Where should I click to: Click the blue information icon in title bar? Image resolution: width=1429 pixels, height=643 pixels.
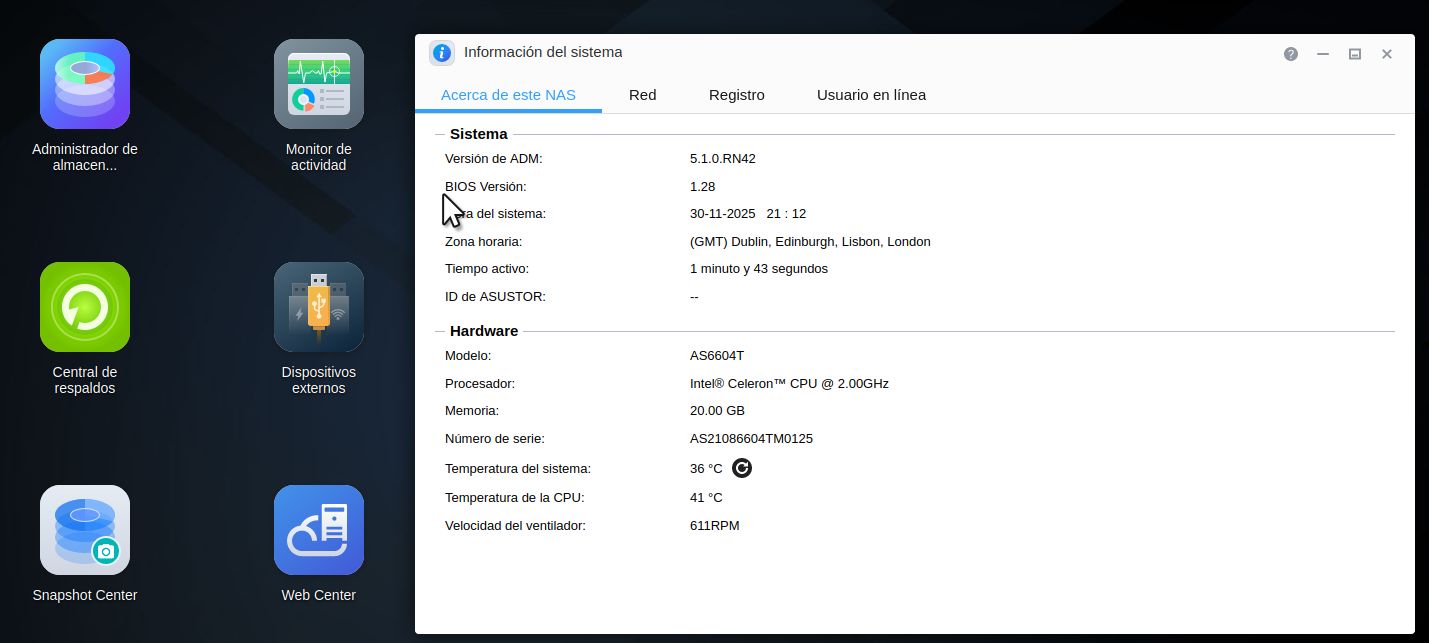[x=442, y=53]
